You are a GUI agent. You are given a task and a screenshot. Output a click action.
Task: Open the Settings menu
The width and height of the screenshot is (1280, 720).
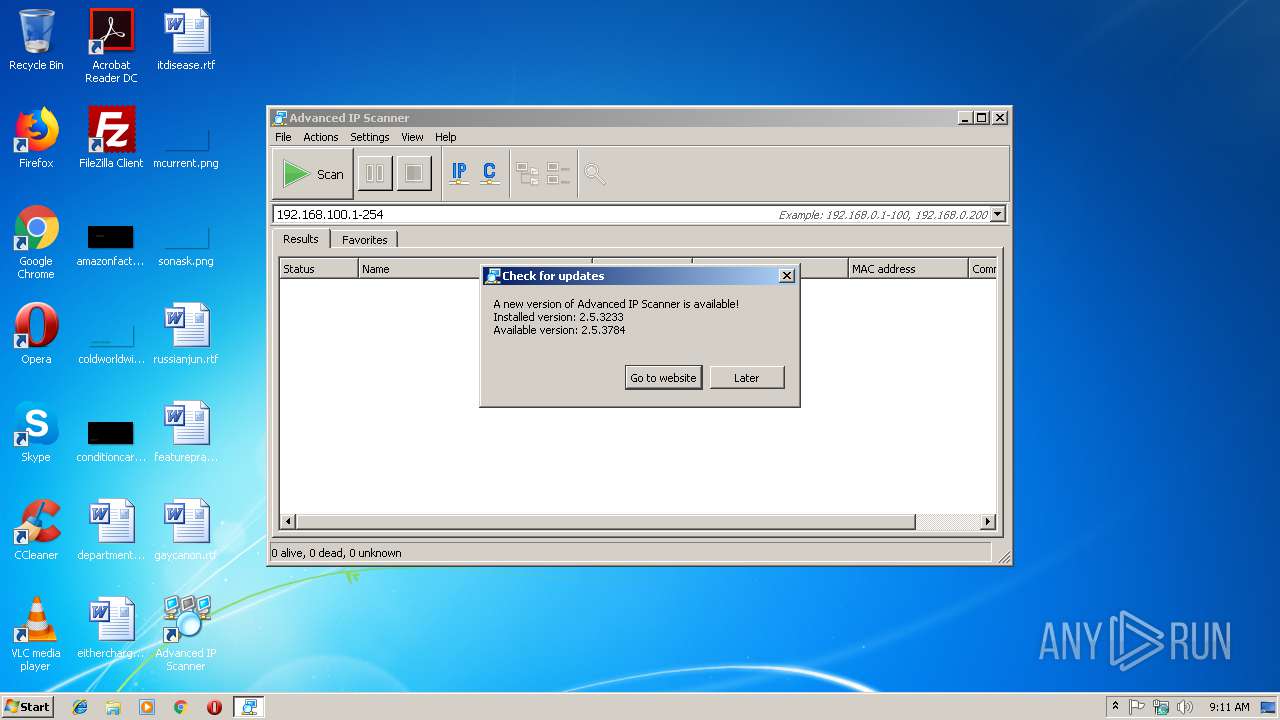(370, 137)
